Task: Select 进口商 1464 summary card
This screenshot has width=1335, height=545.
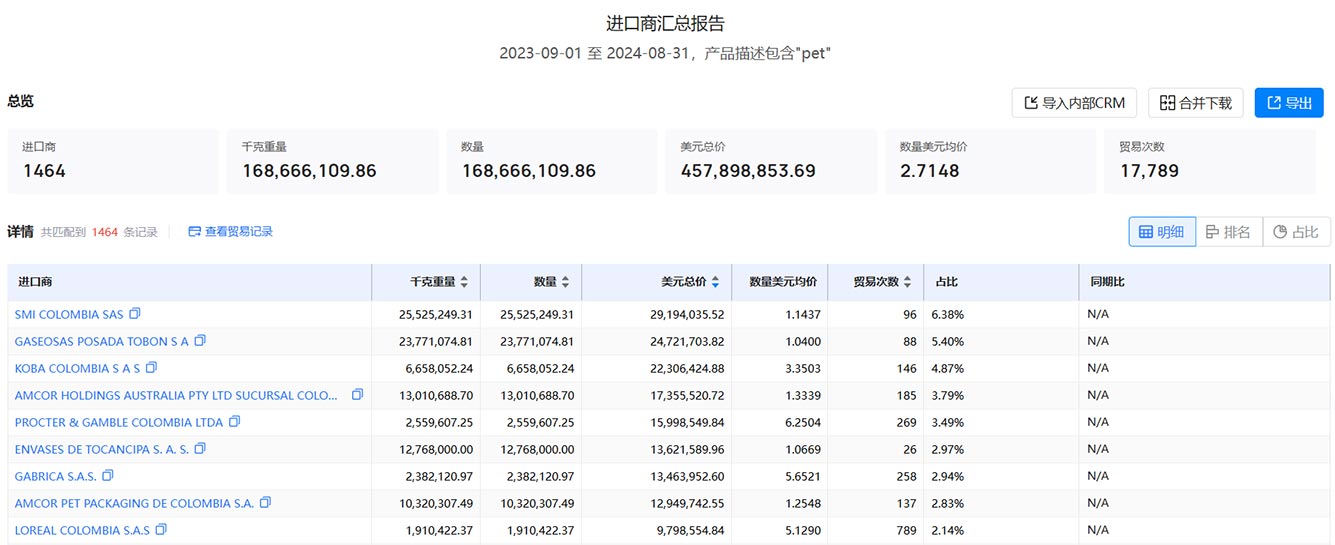Action: (113, 161)
